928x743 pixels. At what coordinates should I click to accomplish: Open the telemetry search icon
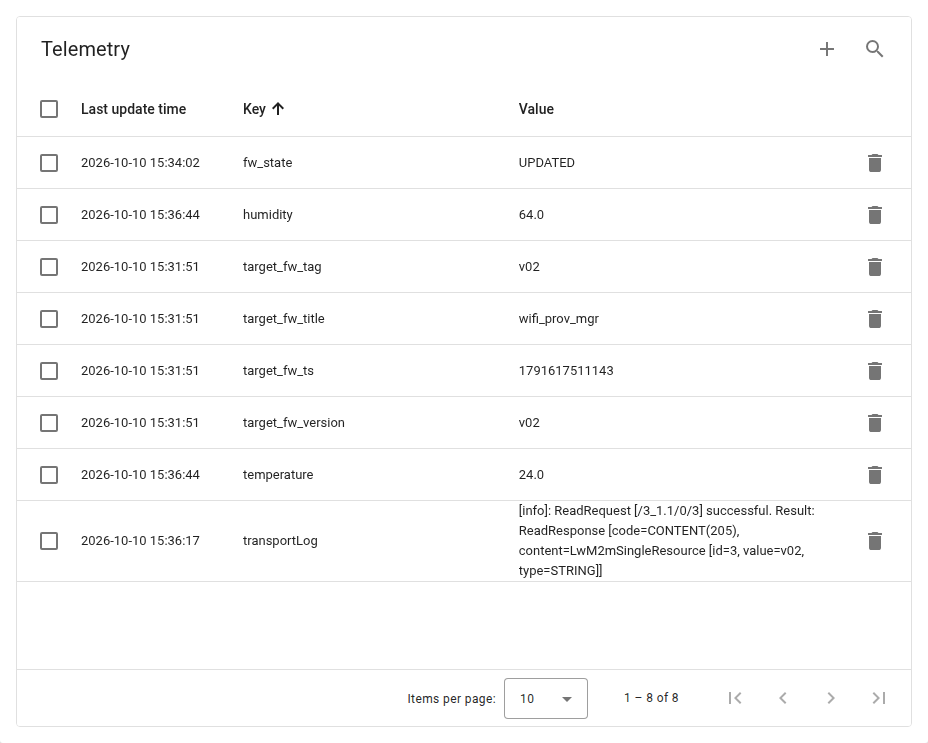coord(875,49)
